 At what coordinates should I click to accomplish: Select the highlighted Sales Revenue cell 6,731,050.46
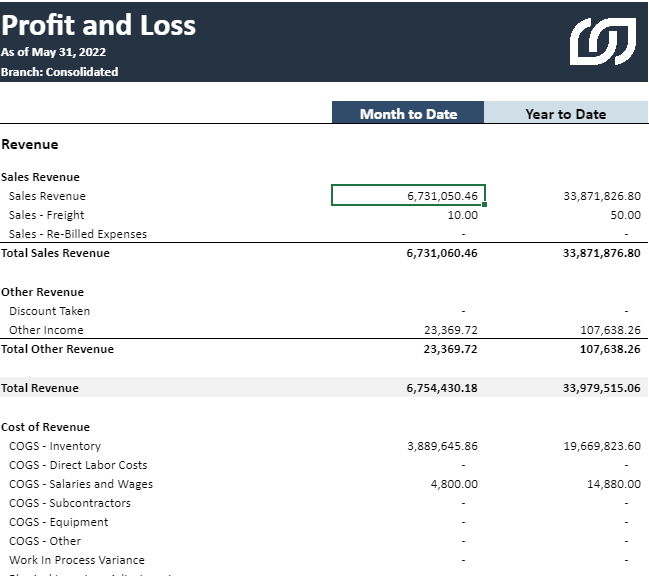(x=409, y=196)
